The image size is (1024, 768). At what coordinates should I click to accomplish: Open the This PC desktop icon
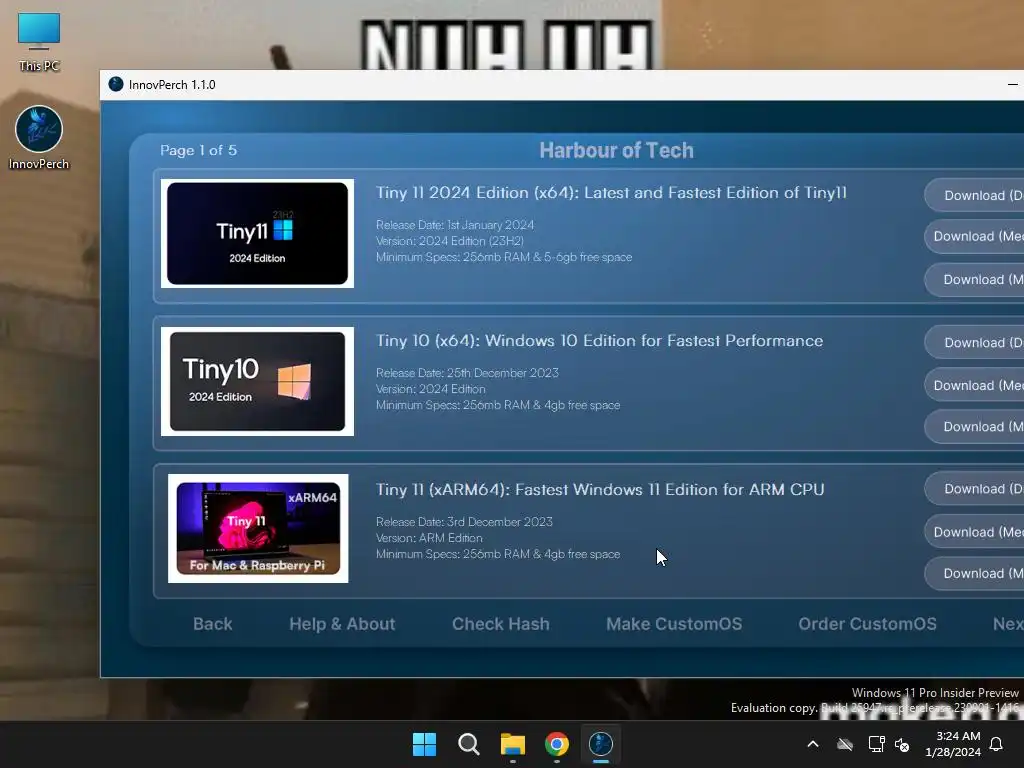pyautogui.click(x=39, y=42)
